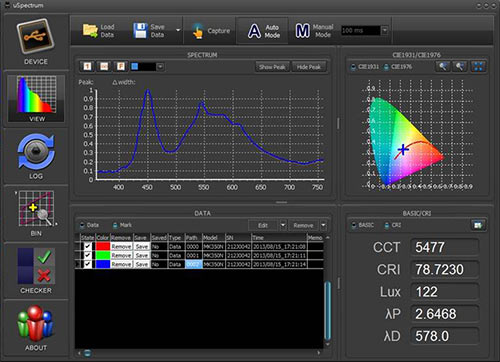500x362 pixels.
Task: Open the 100 ms exposure time dropdown
Action: (x=384, y=31)
